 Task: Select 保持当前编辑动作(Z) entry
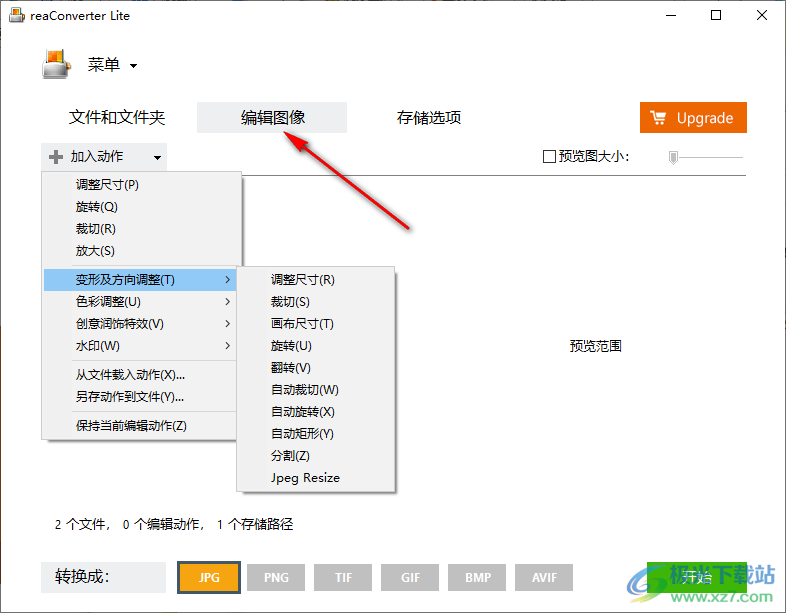139,426
